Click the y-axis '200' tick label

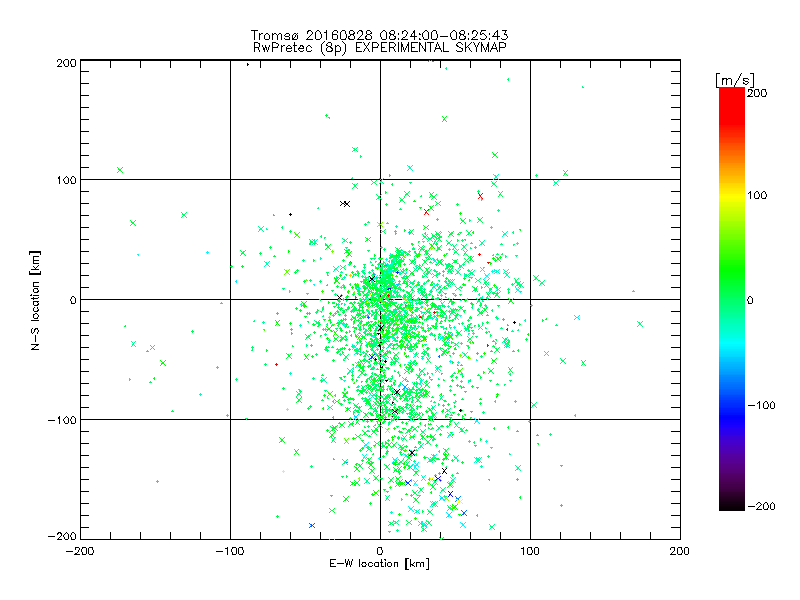click(x=66, y=63)
